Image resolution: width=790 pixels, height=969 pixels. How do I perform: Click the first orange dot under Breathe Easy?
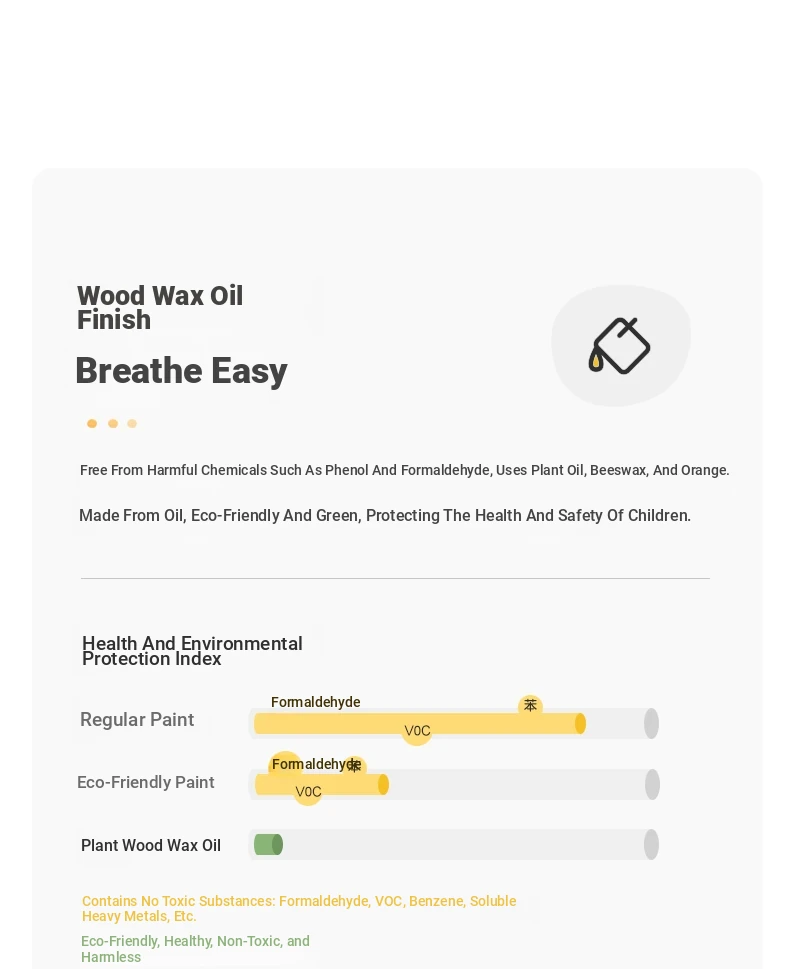(92, 423)
